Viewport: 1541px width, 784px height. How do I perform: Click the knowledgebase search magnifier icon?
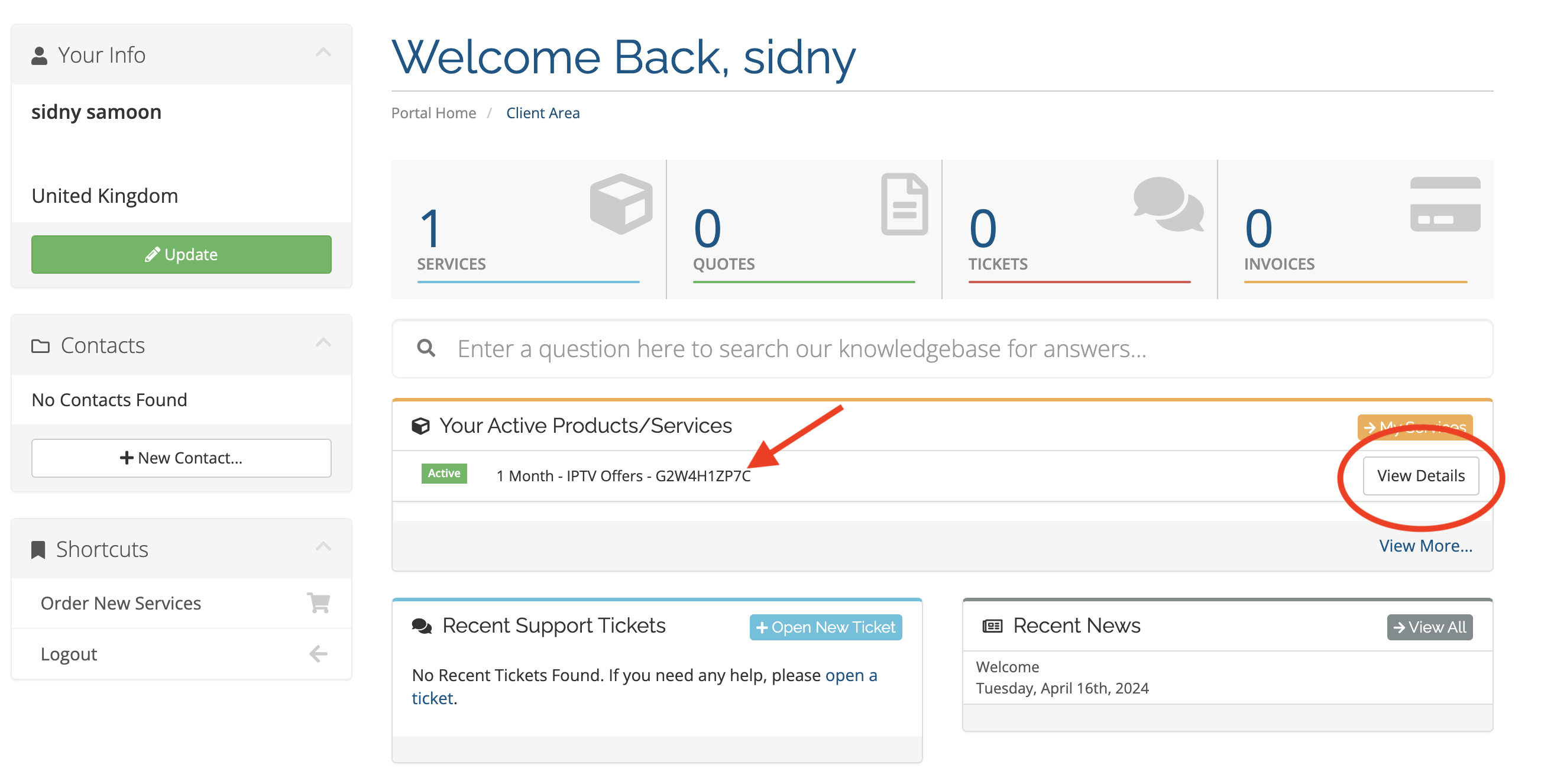(426, 348)
